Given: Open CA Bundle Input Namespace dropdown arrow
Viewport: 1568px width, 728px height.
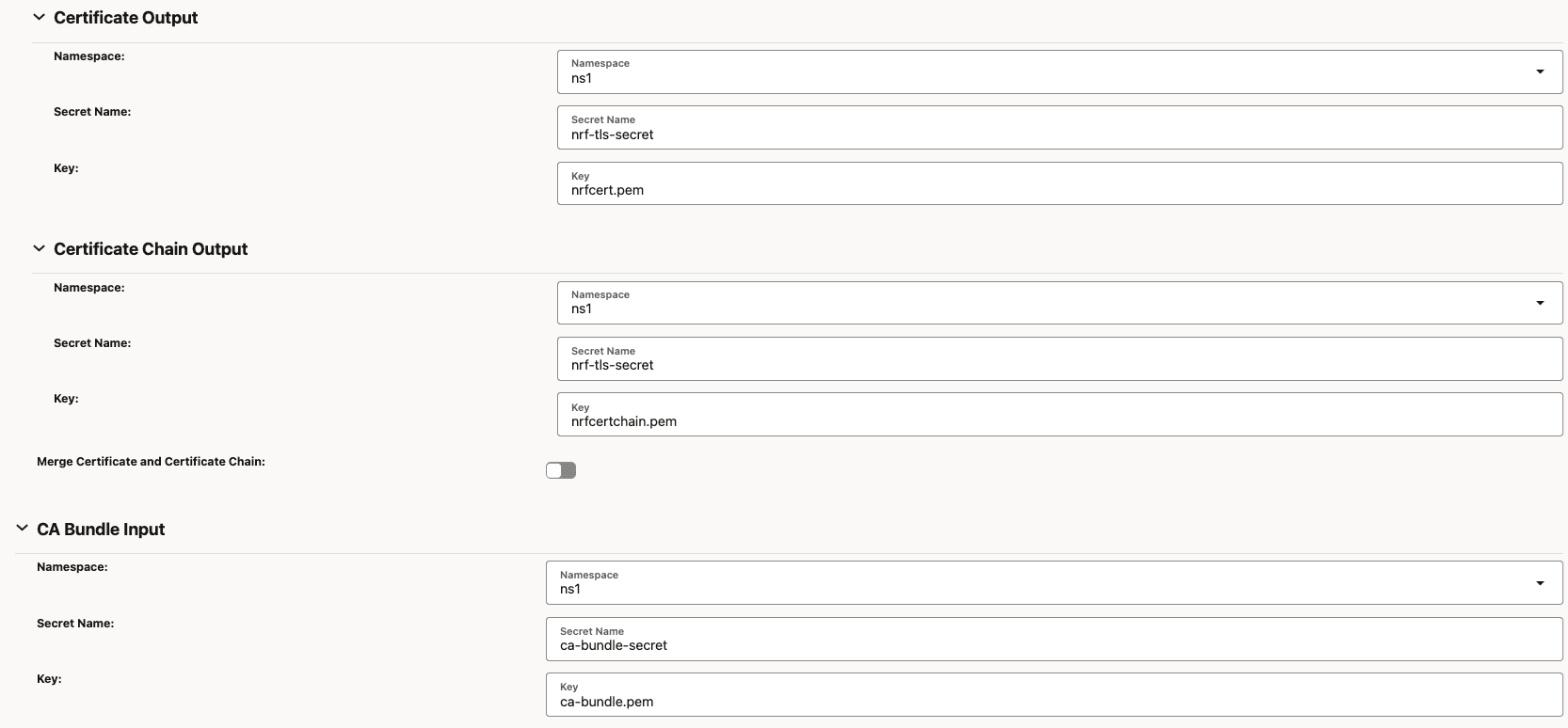Looking at the screenshot, I should pos(1540,583).
